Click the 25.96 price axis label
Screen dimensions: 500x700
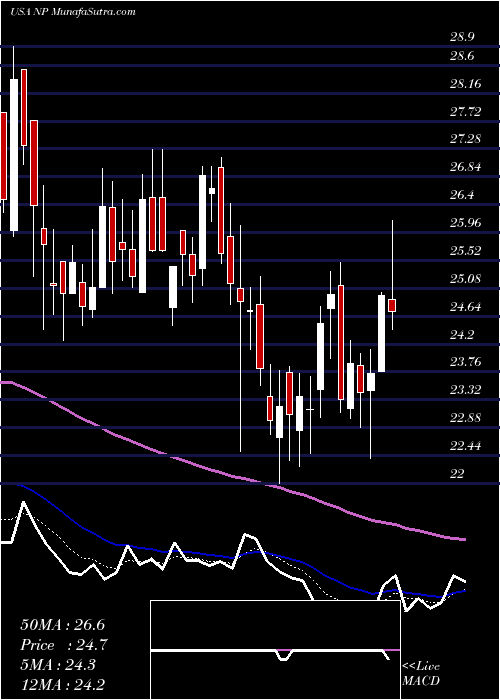pos(465,223)
